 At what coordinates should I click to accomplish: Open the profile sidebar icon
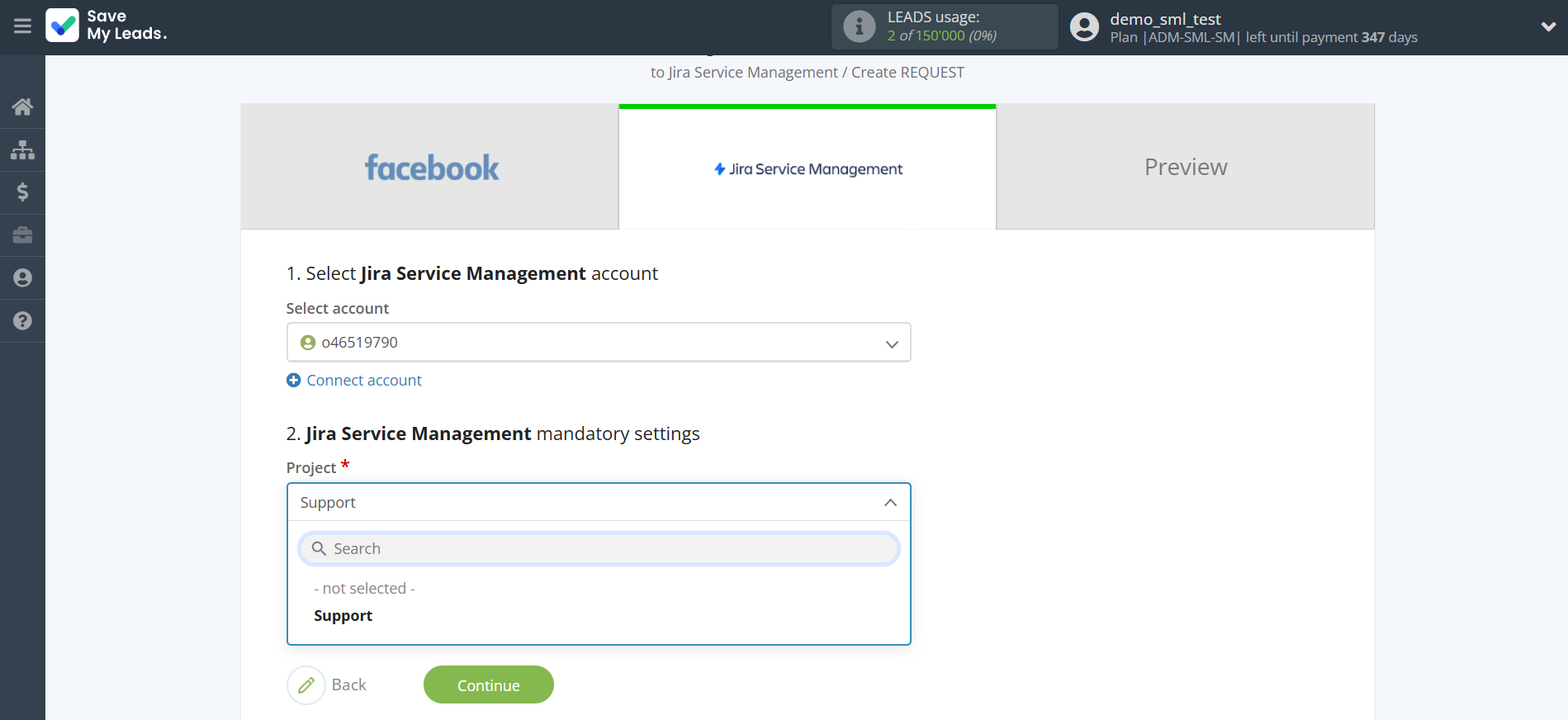point(22,278)
